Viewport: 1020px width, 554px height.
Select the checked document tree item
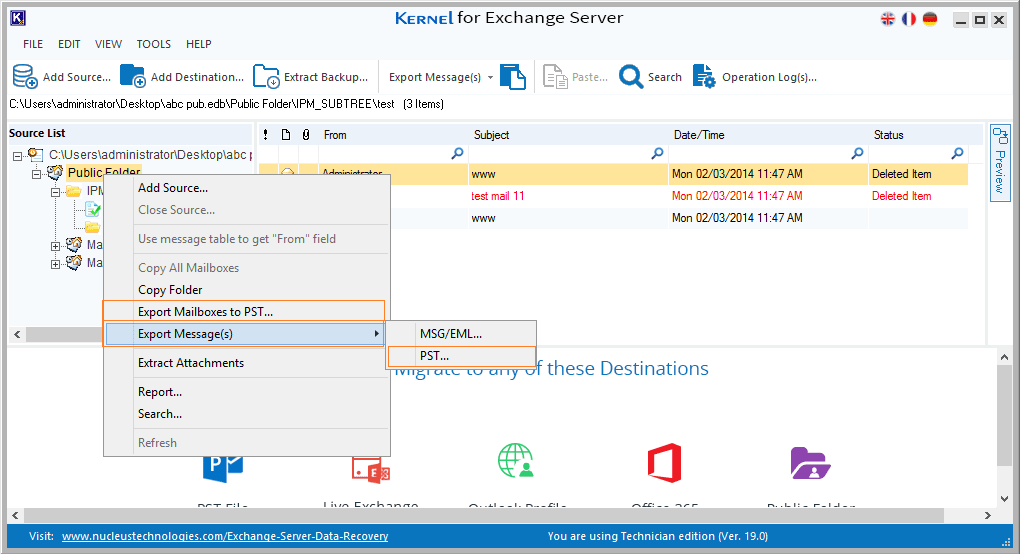pyautogui.click(x=92, y=209)
